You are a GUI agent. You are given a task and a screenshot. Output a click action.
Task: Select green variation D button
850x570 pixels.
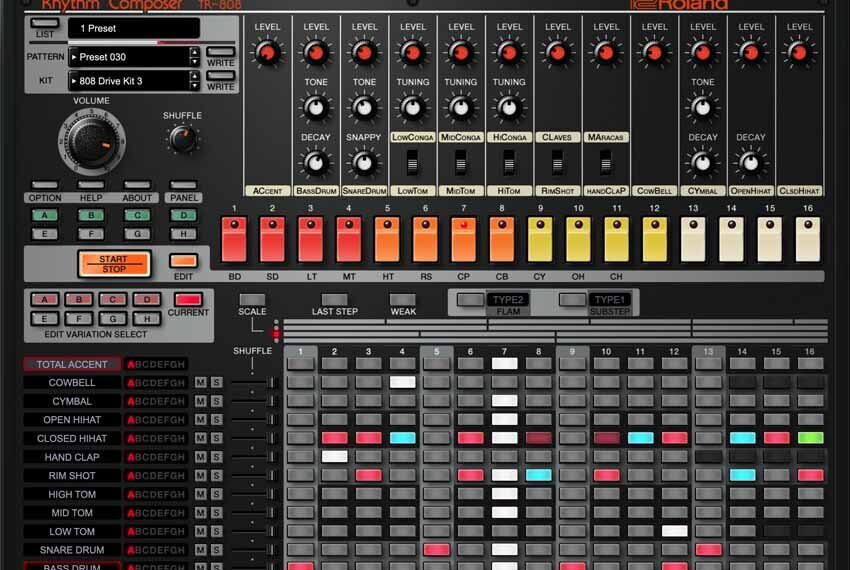point(184,215)
